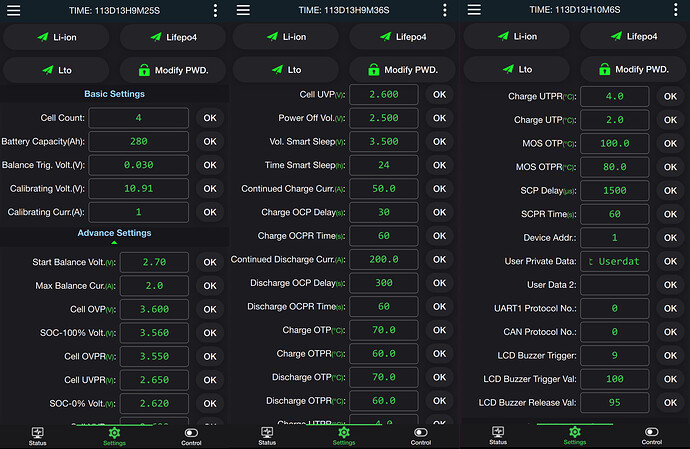Edit the Calibrating Curr.(A) field

click(x=139, y=212)
